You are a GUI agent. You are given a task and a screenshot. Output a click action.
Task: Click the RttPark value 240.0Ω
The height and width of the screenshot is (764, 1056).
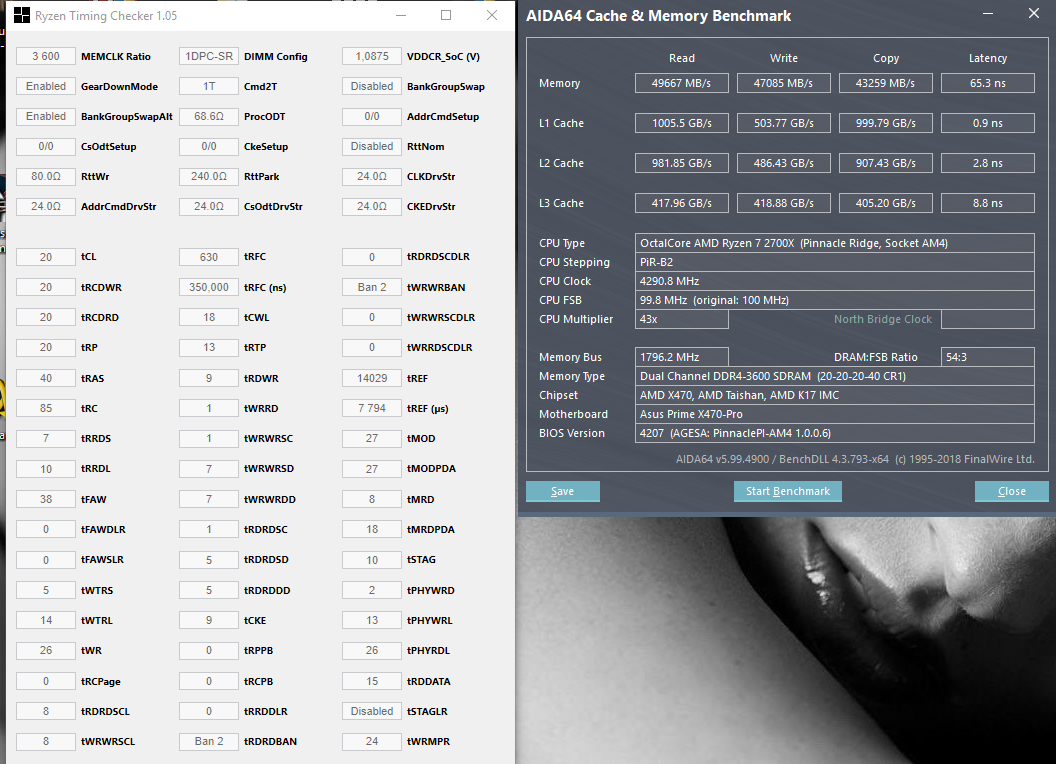209,176
